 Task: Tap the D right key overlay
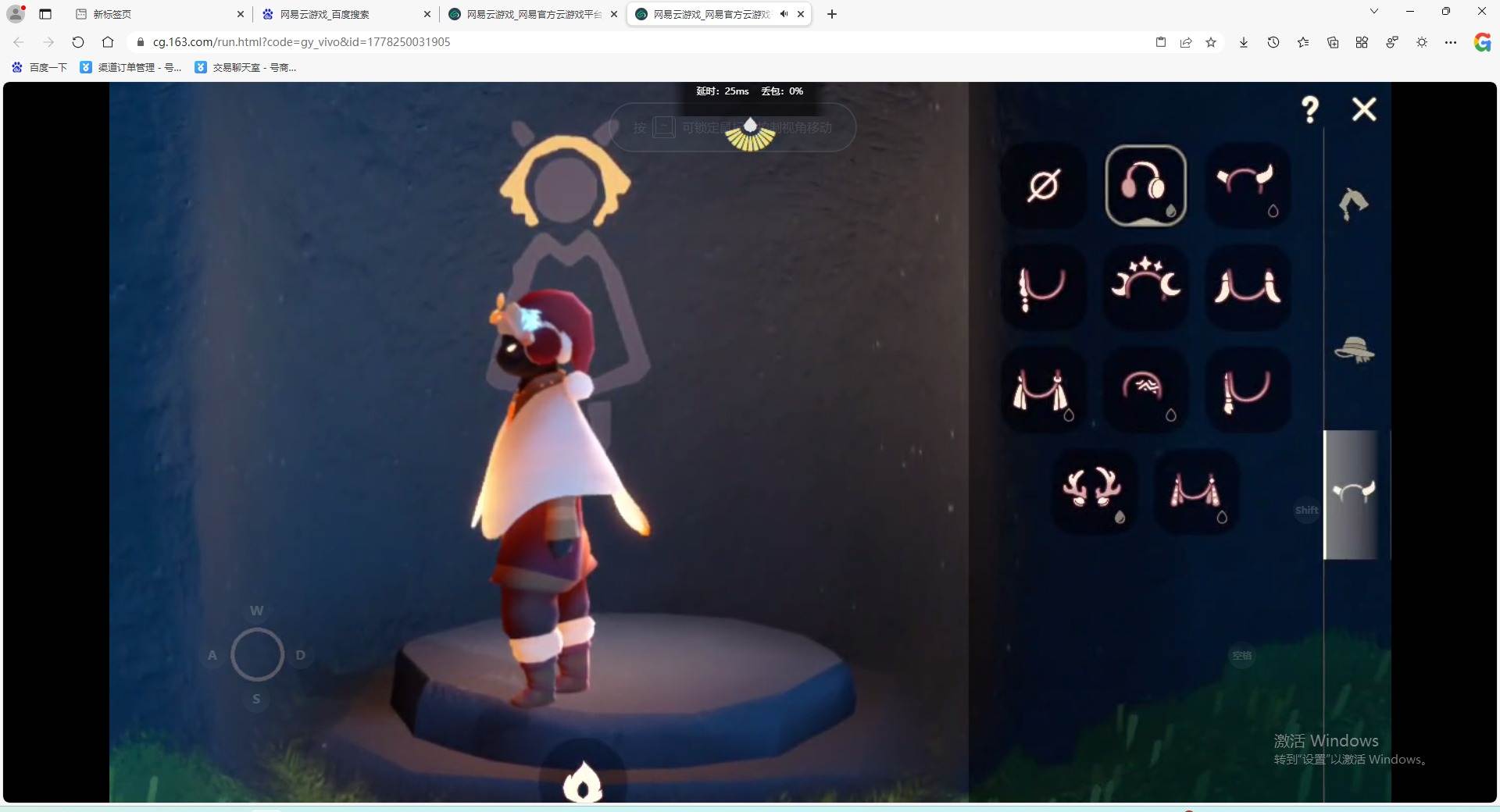tap(301, 655)
